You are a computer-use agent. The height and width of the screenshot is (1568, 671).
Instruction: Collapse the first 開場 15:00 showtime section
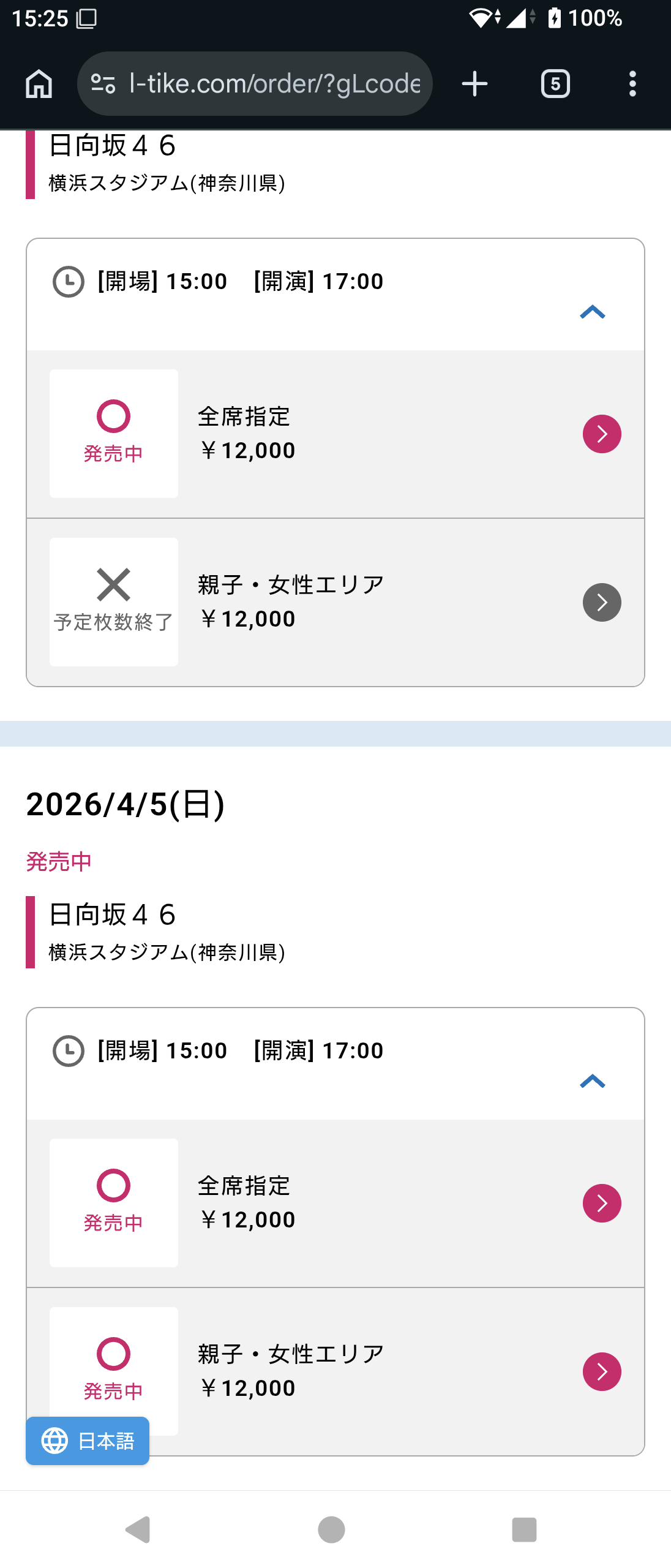(592, 312)
